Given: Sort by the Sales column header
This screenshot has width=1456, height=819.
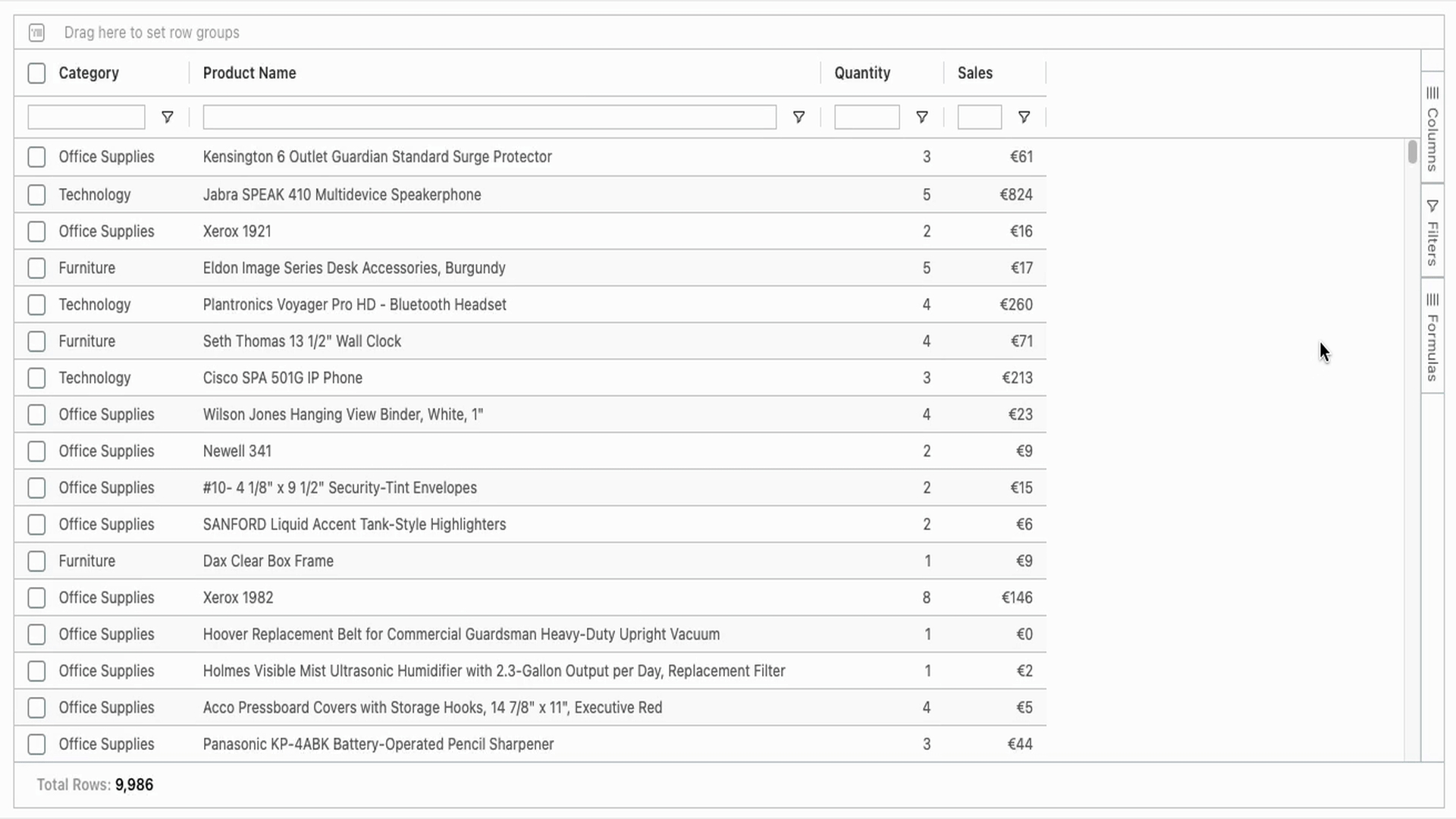Looking at the screenshot, I should coord(974,73).
